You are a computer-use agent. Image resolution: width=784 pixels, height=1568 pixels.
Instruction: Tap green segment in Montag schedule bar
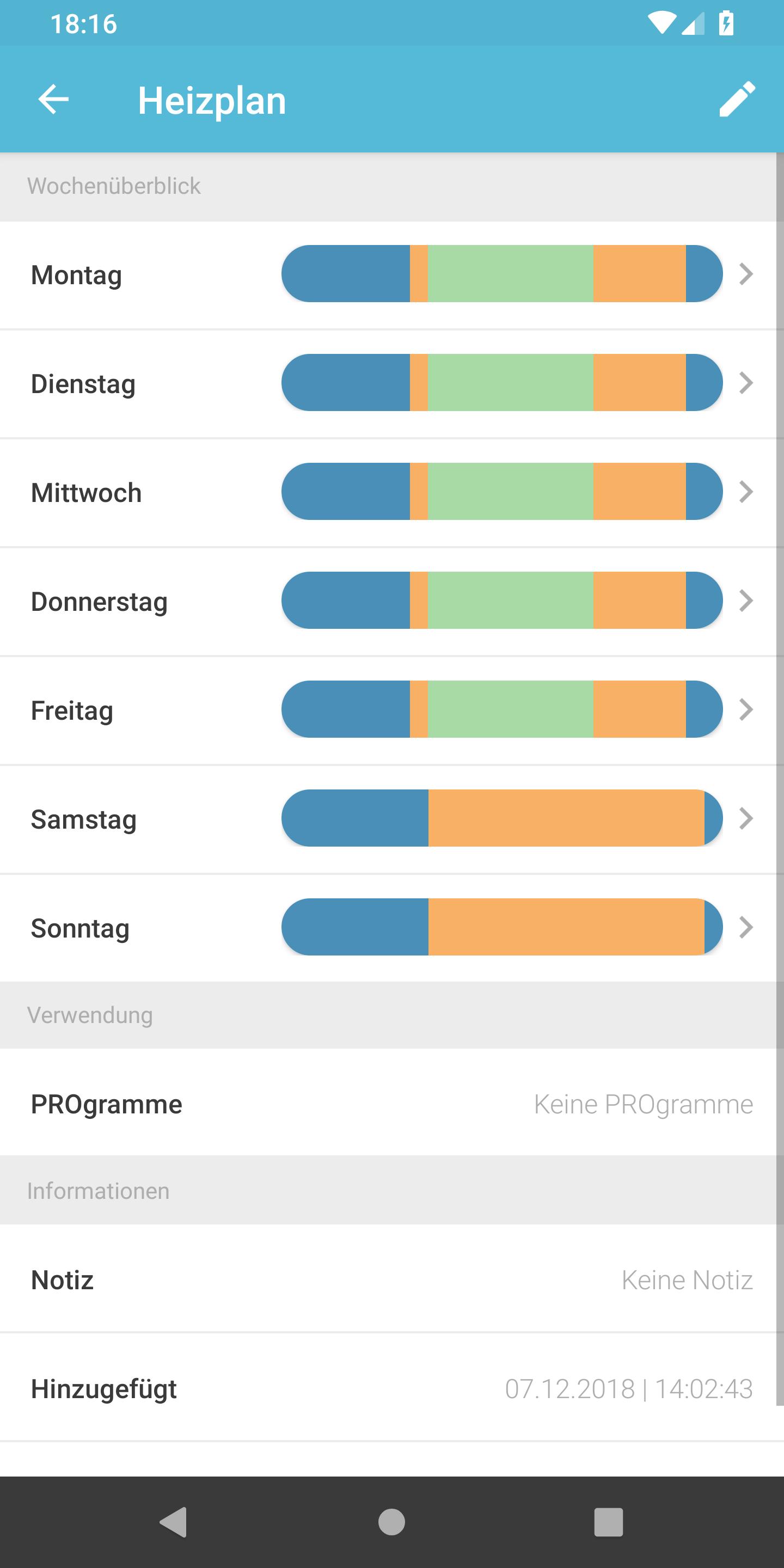(x=510, y=274)
